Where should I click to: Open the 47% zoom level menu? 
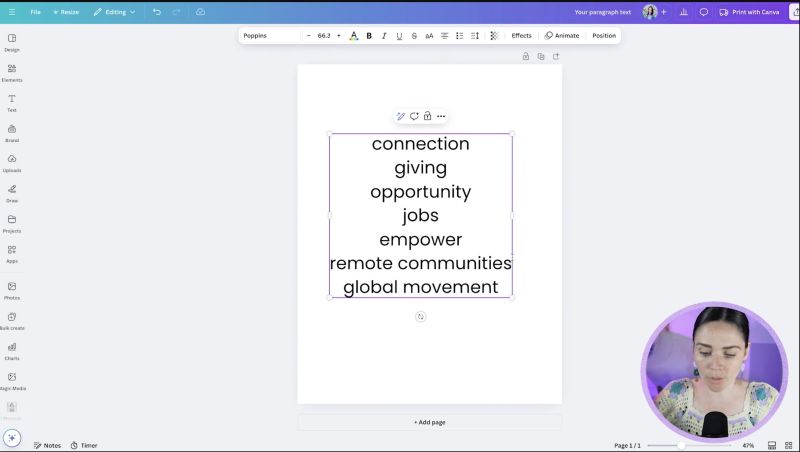tap(748, 445)
